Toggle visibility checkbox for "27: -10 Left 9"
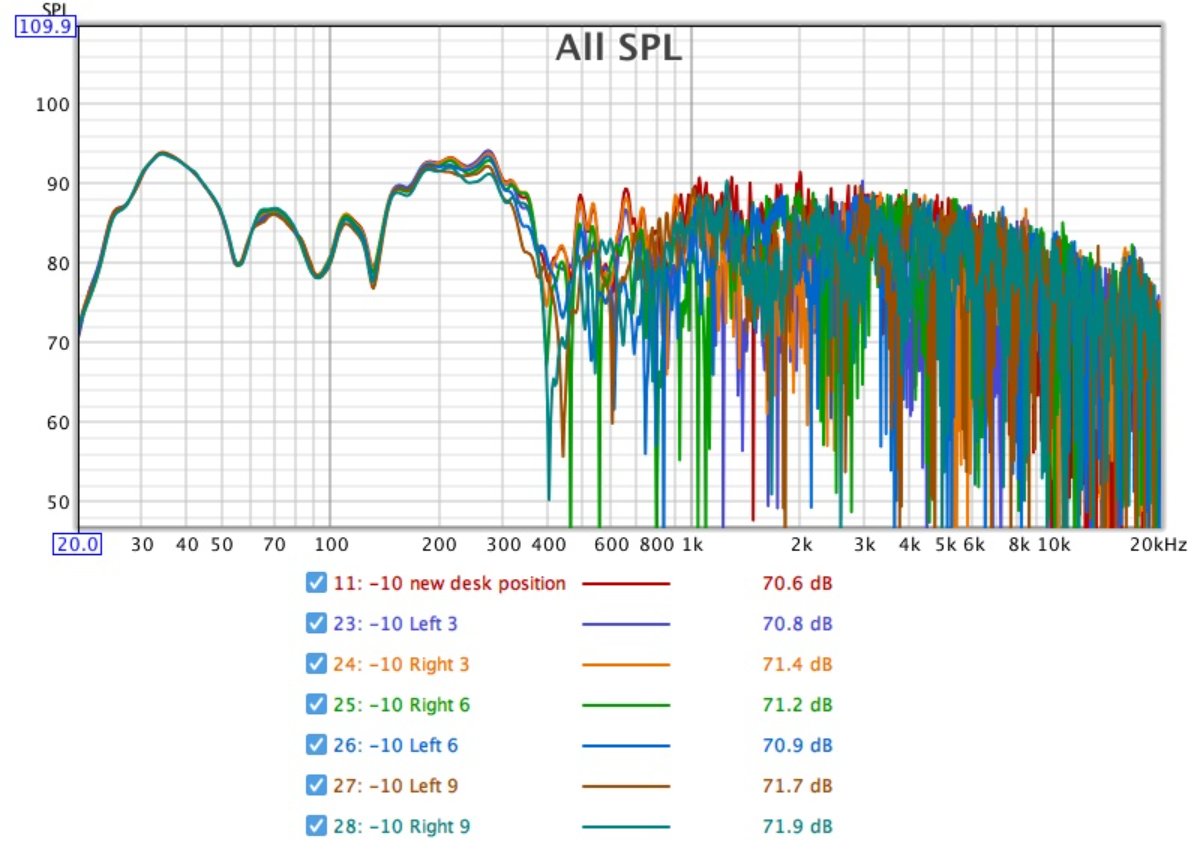This screenshot has width=1200, height=851. click(x=317, y=786)
